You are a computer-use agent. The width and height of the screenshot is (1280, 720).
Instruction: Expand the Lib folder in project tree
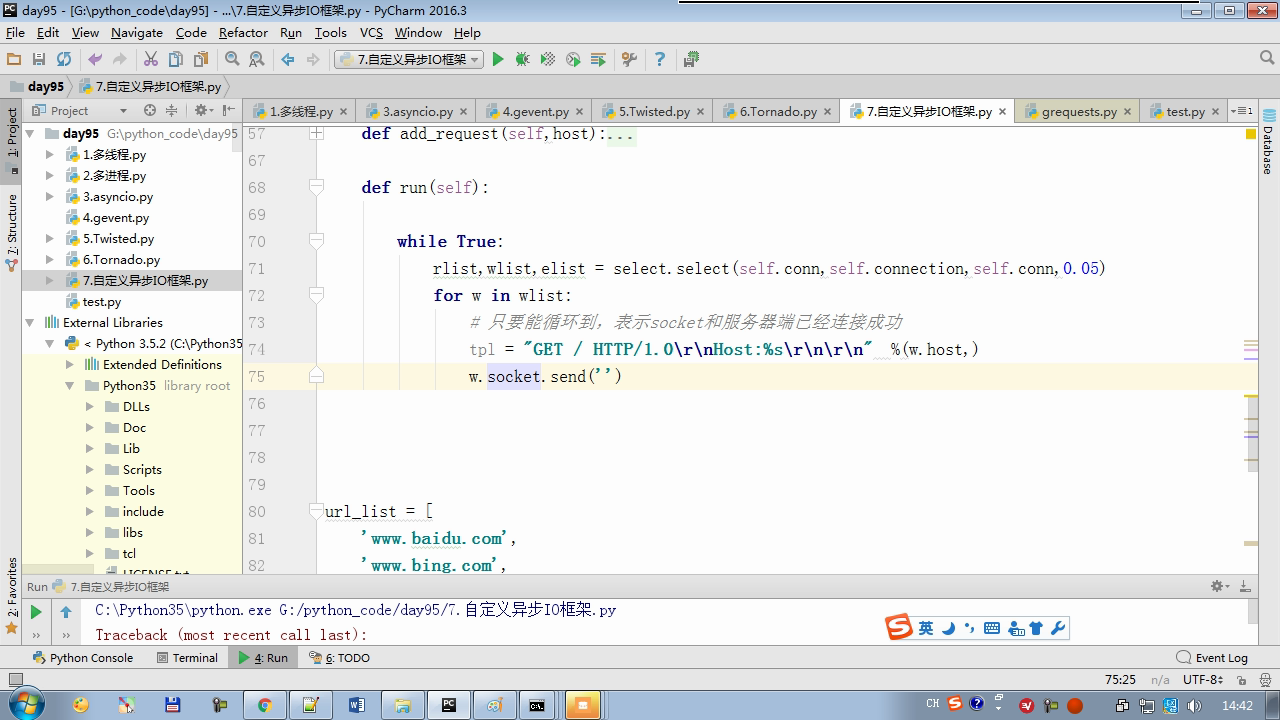click(90, 449)
